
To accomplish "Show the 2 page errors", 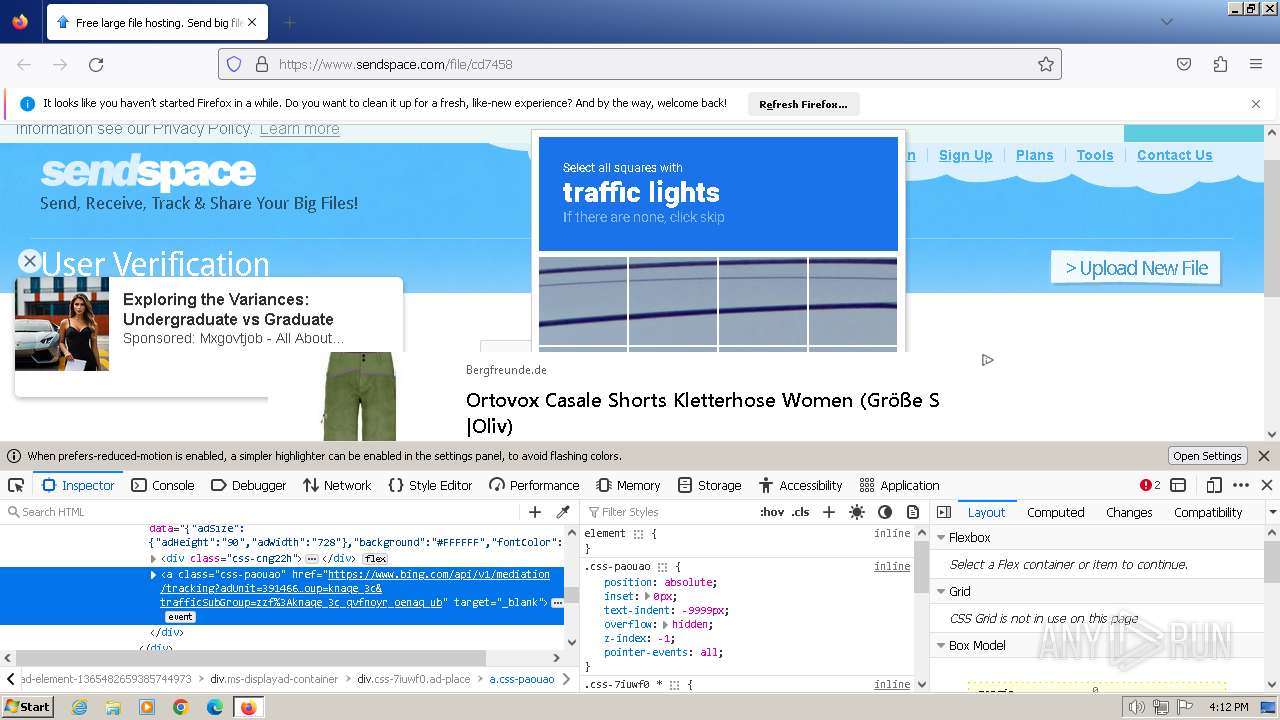I will [x=1150, y=485].
